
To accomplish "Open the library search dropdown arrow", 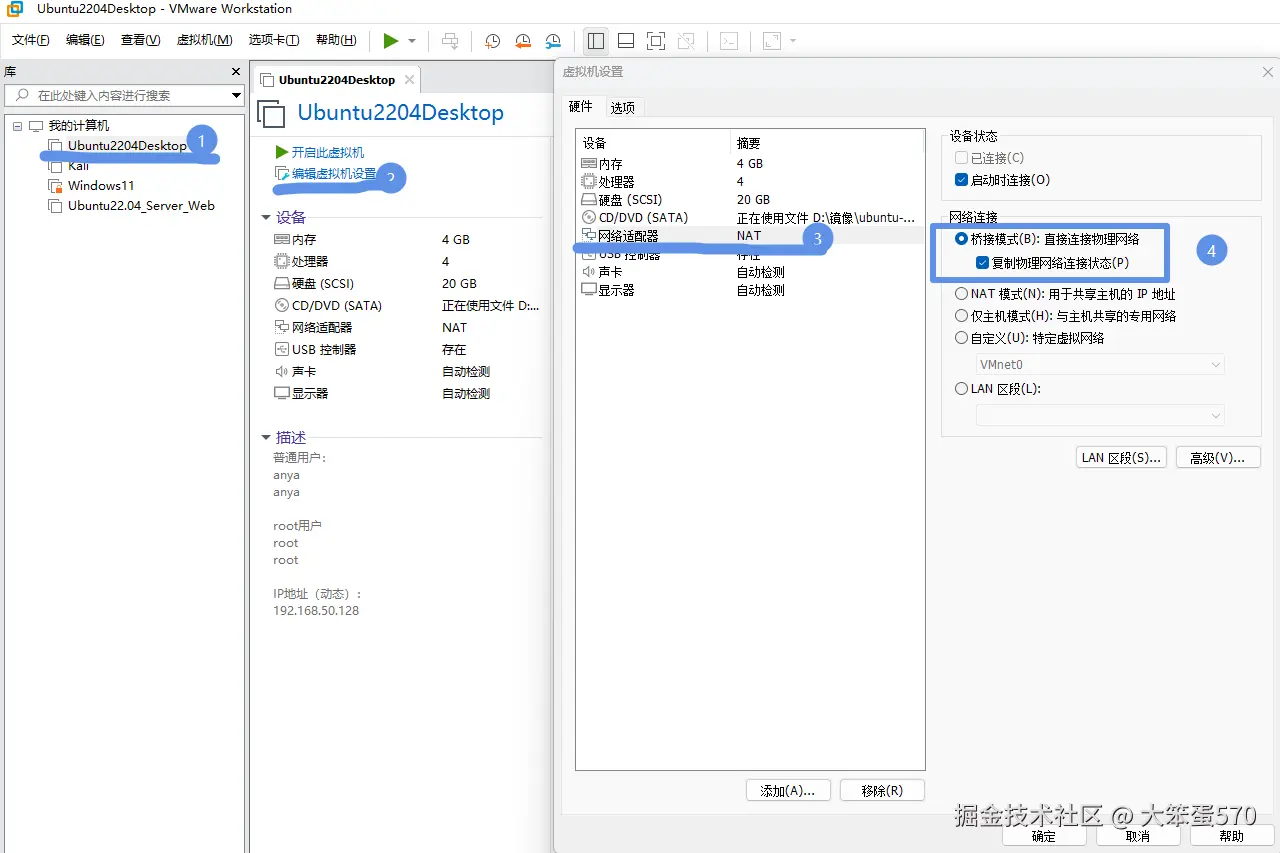I will click(x=237, y=95).
